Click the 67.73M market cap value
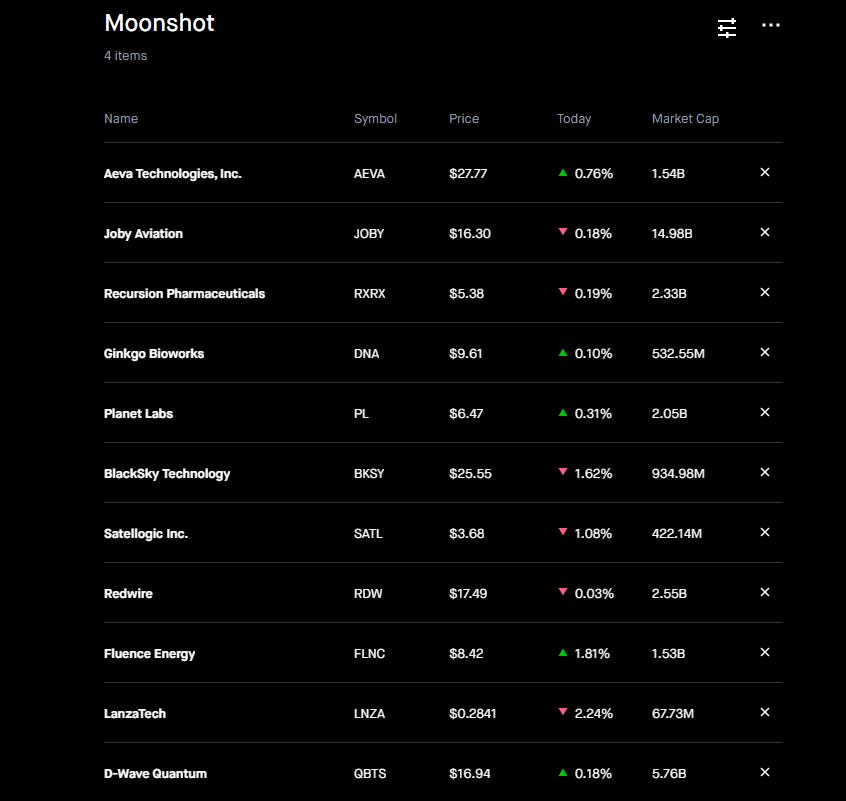This screenshot has height=801, width=846. [x=672, y=714]
